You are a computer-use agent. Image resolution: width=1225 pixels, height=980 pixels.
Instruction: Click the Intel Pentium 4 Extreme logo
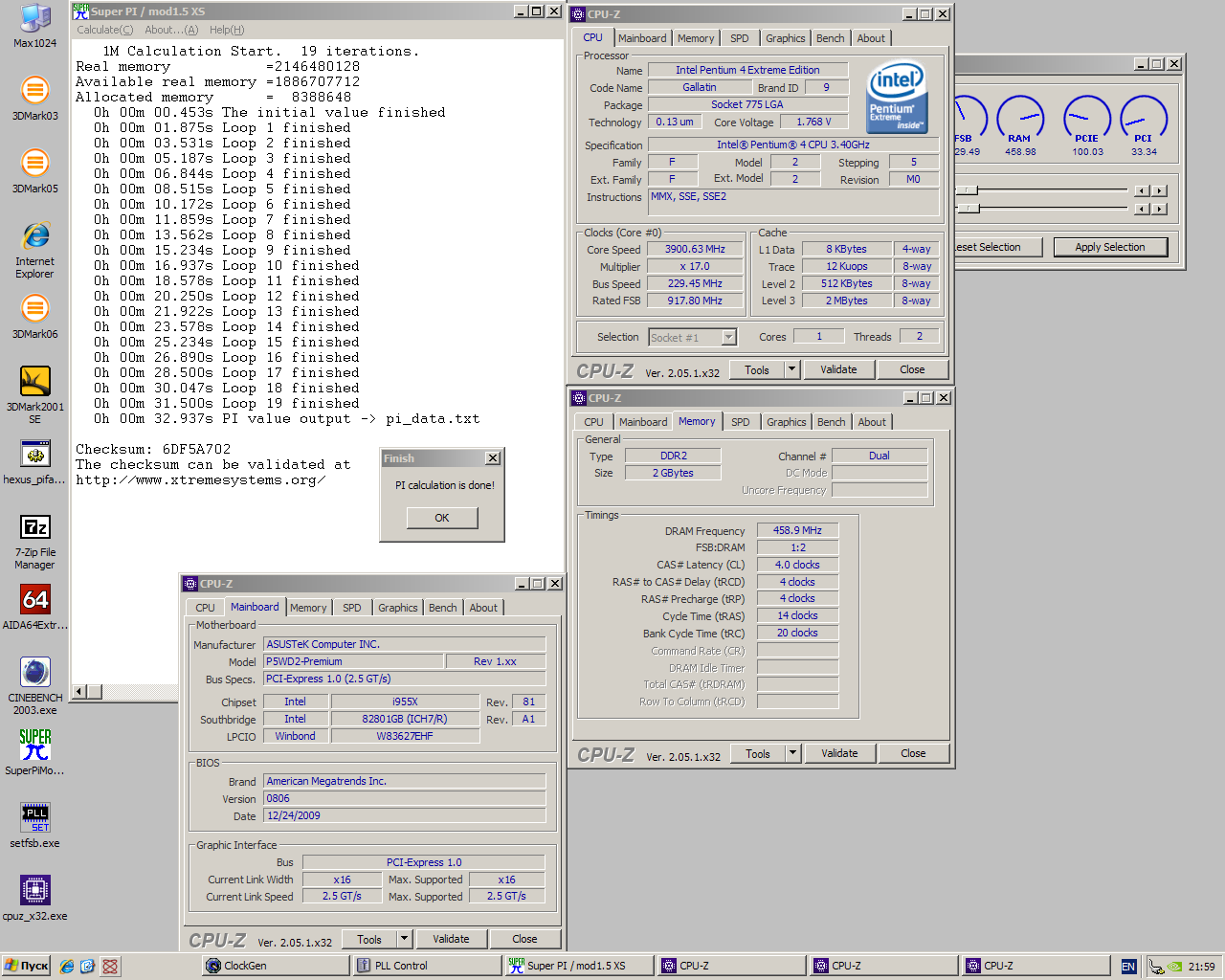[x=897, y=98]
